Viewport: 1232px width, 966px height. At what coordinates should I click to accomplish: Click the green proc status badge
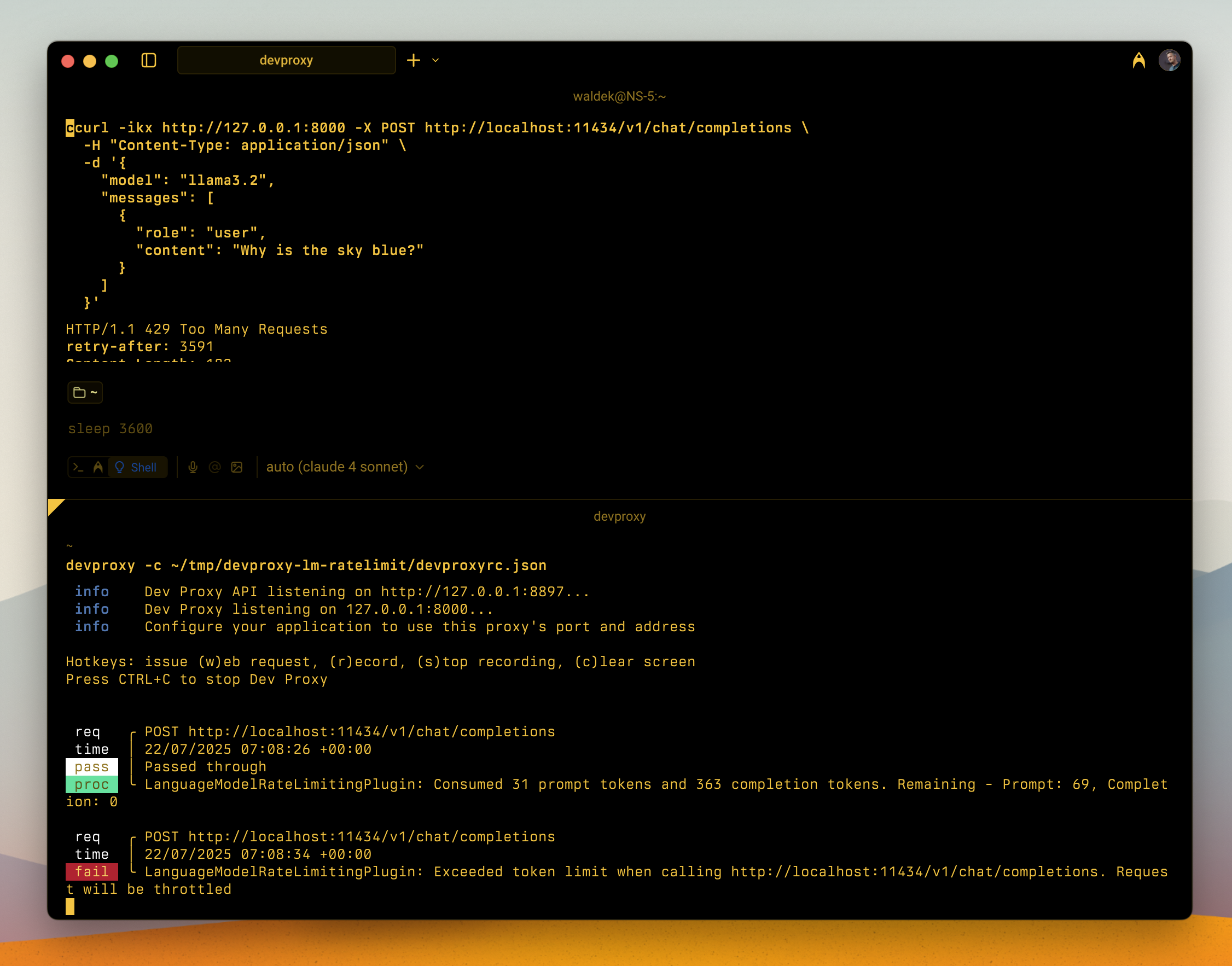coord(92,784)
